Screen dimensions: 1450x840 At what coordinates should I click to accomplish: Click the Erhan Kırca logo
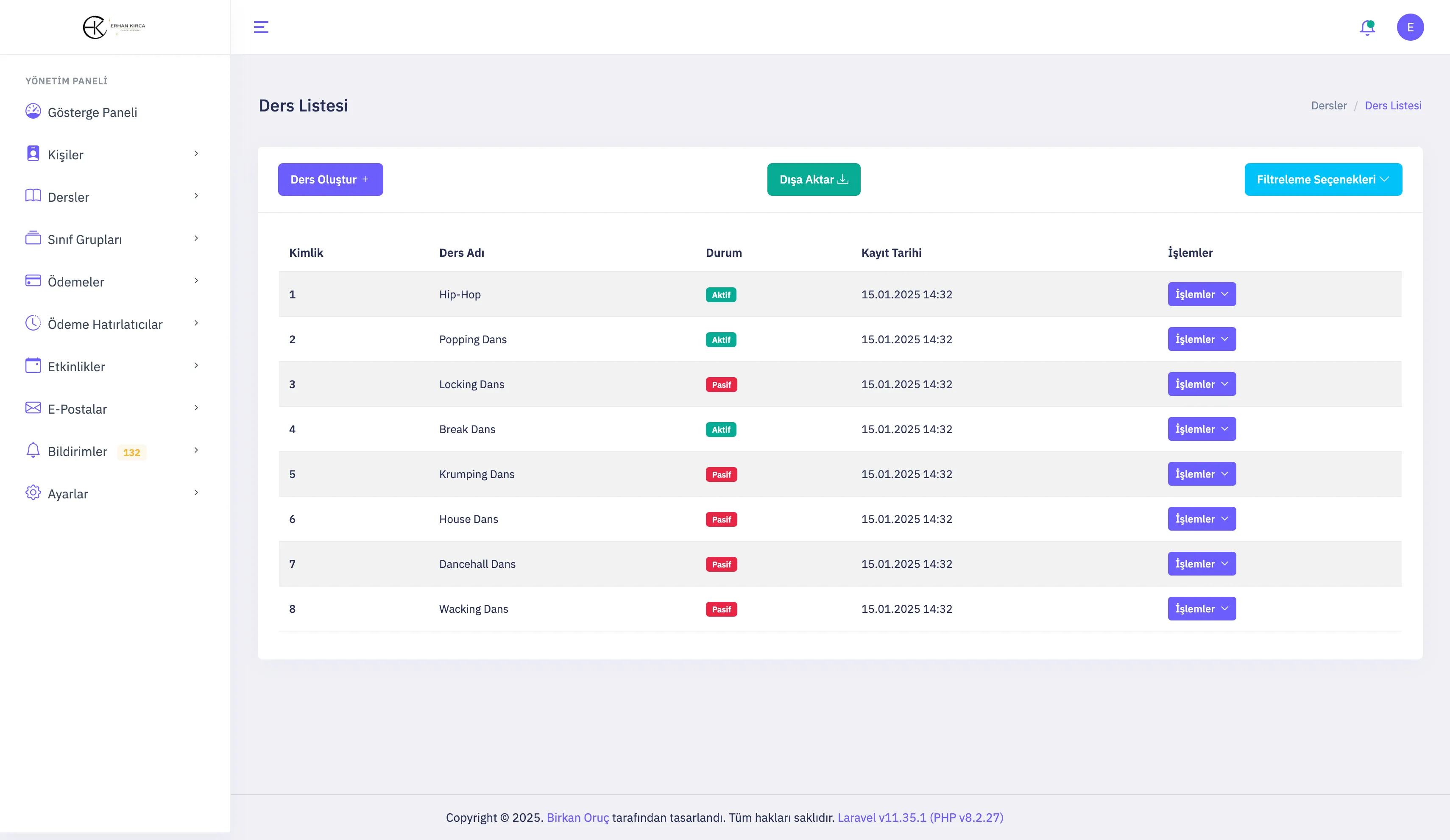tap(114, 27)
